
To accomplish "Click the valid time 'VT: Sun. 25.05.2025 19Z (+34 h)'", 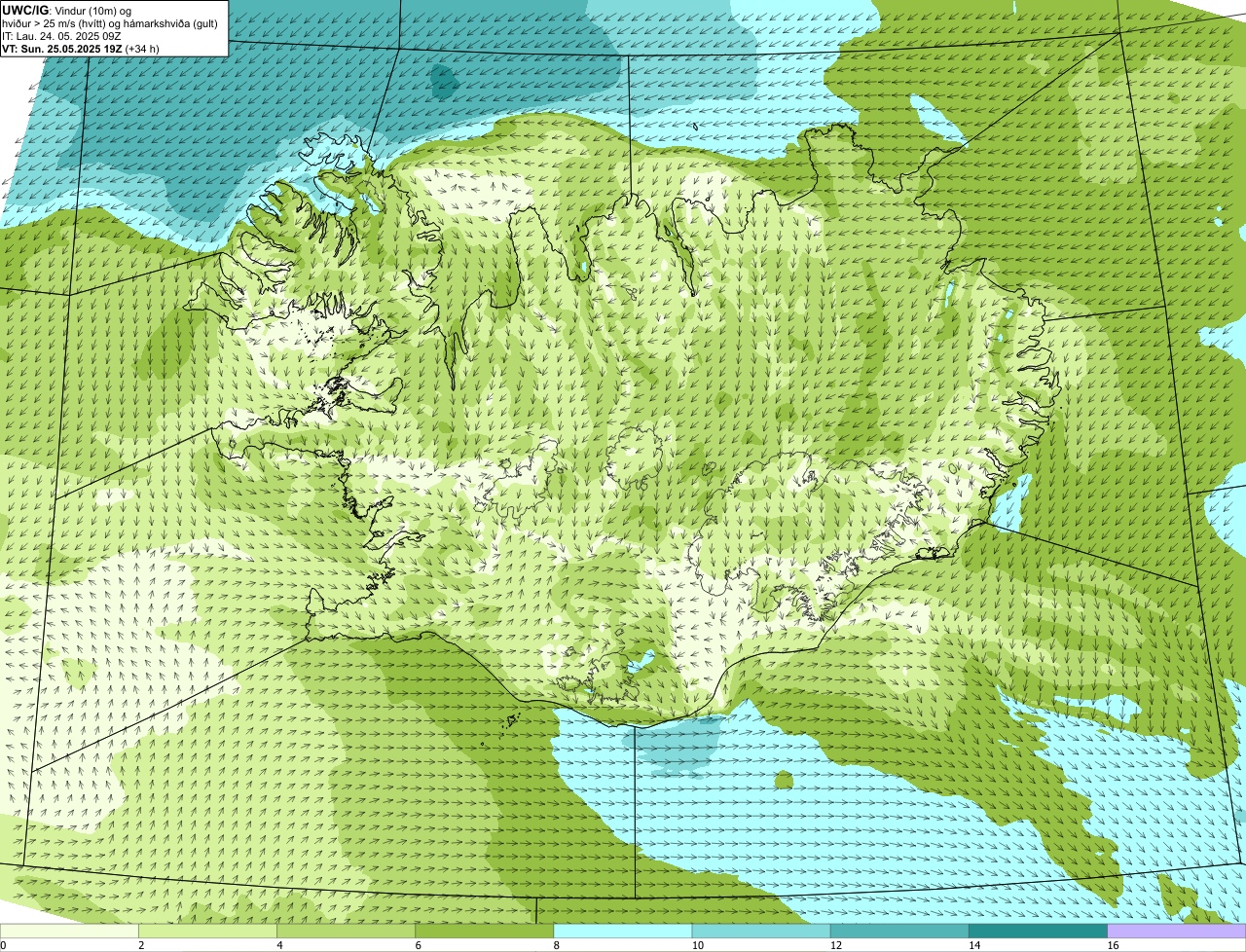I will pyautogui.click(x=81, y=48).
